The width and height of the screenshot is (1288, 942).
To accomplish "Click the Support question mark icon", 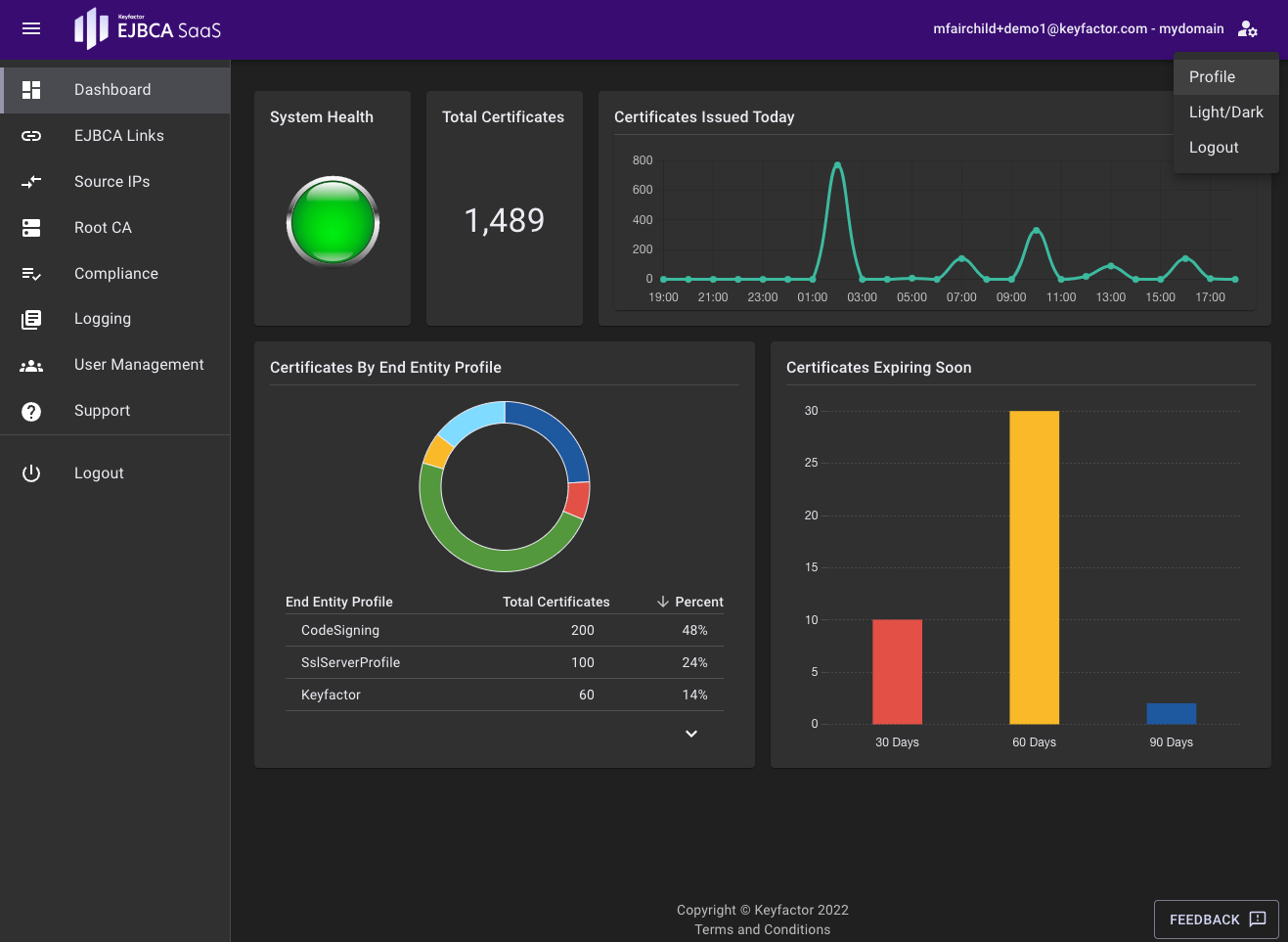I will click(x=31, y=411).
